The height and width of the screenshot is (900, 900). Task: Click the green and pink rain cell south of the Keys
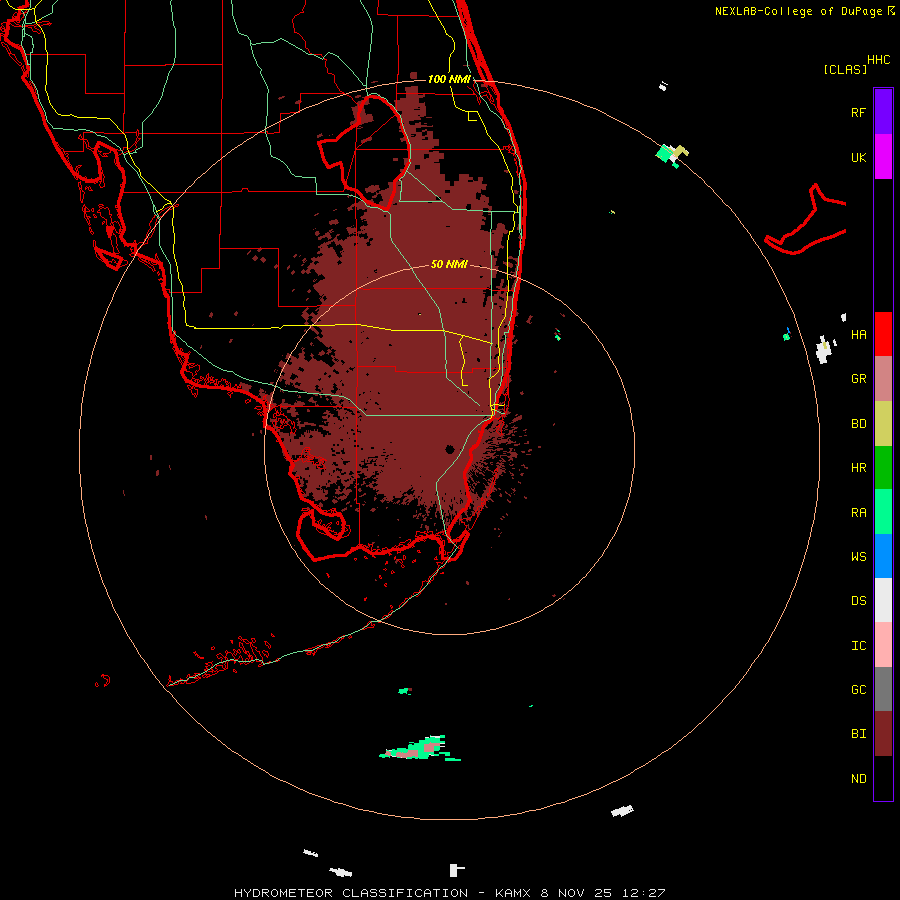click(419, 748)
